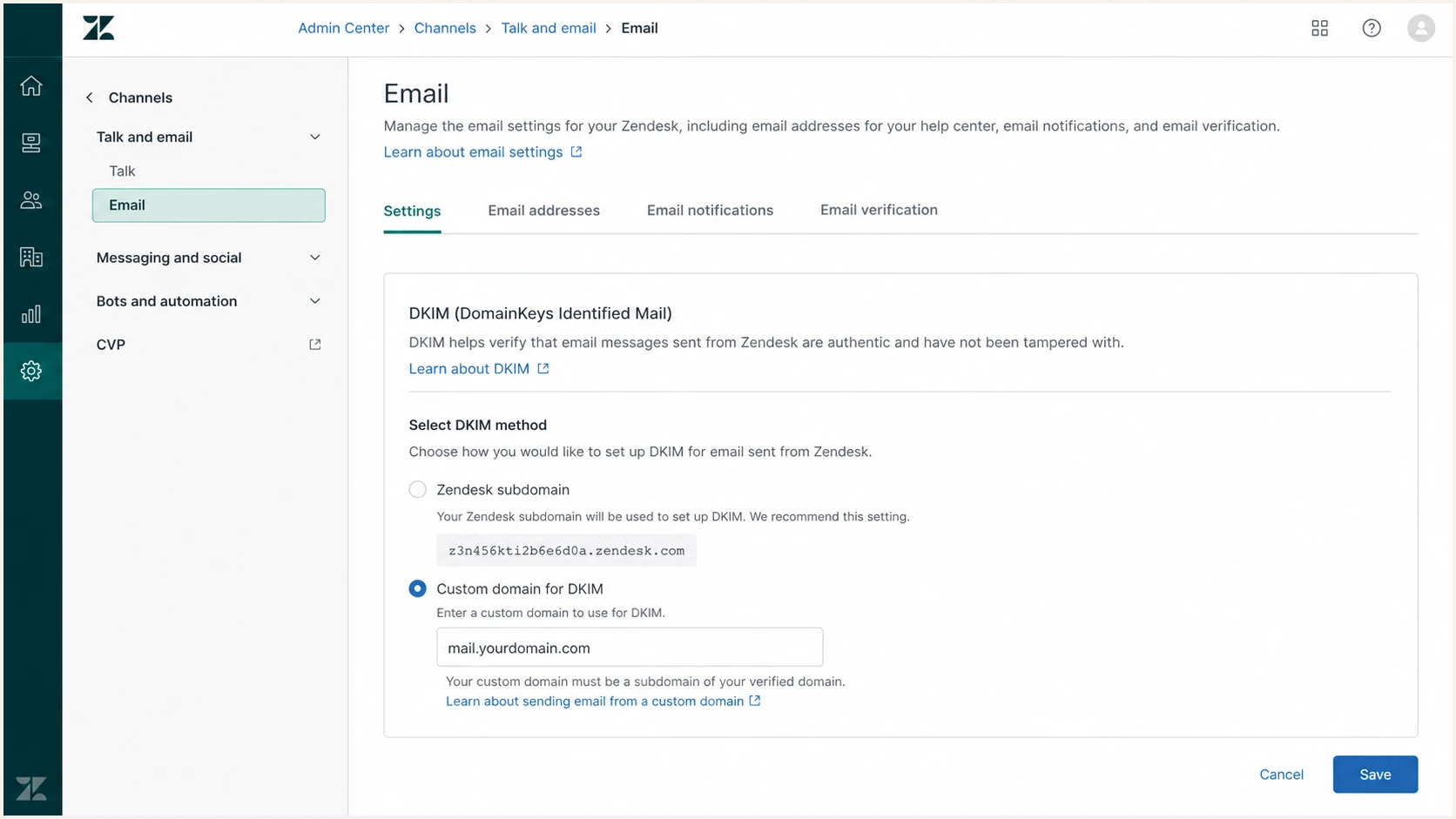Switch to the Email addresses tab
The width and height of the screenshot is (1456, 819).
point(544,210)
